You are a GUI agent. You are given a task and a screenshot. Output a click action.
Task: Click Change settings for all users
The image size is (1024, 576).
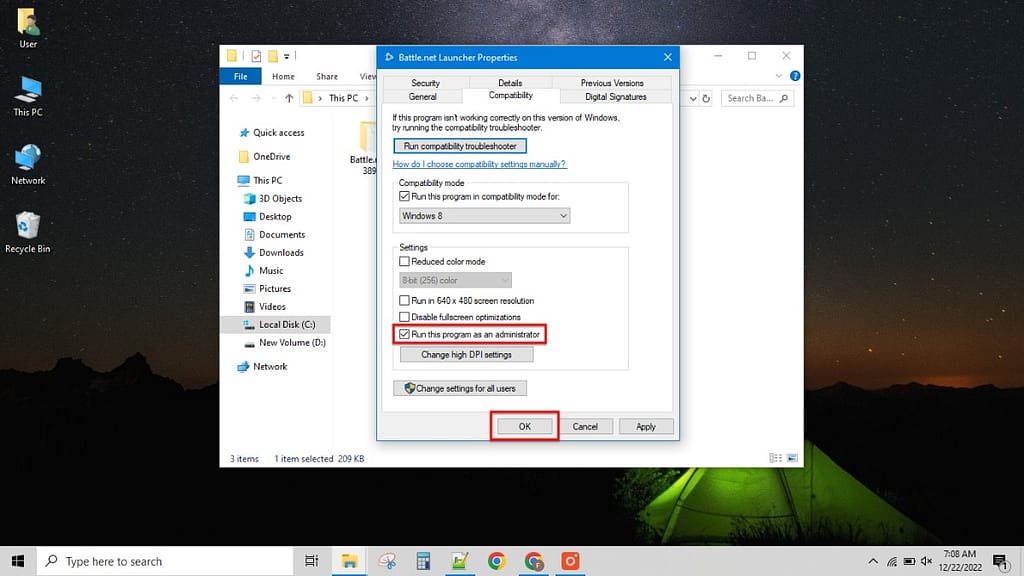coord(460,388)
